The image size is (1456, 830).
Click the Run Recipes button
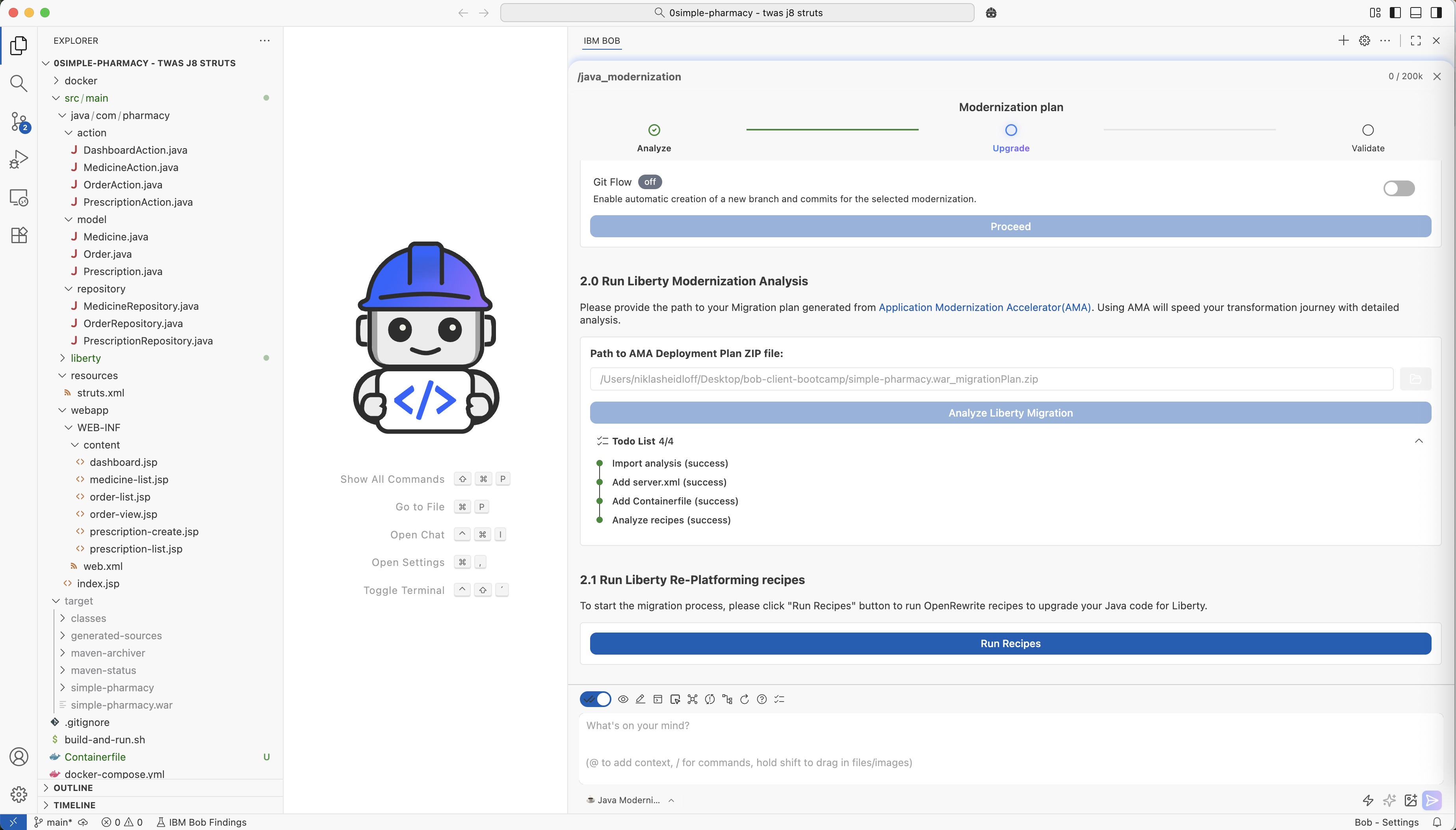pyautogui.click(x=1010, y=644)
